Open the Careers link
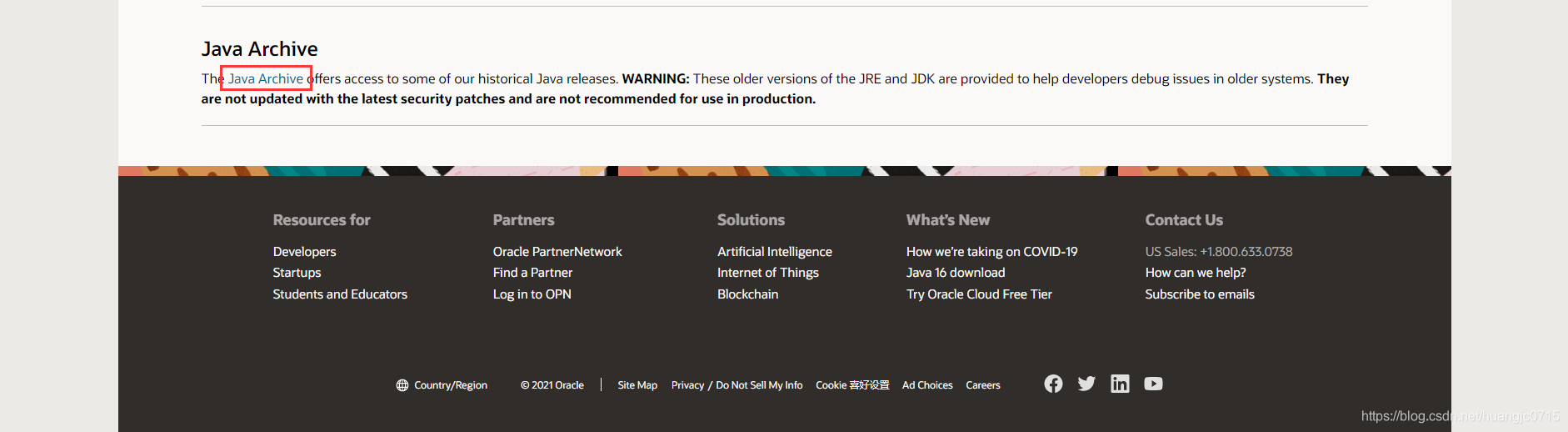Viewport: 1568px width, 432px height. pyautogui.click(x=983, y=385)
